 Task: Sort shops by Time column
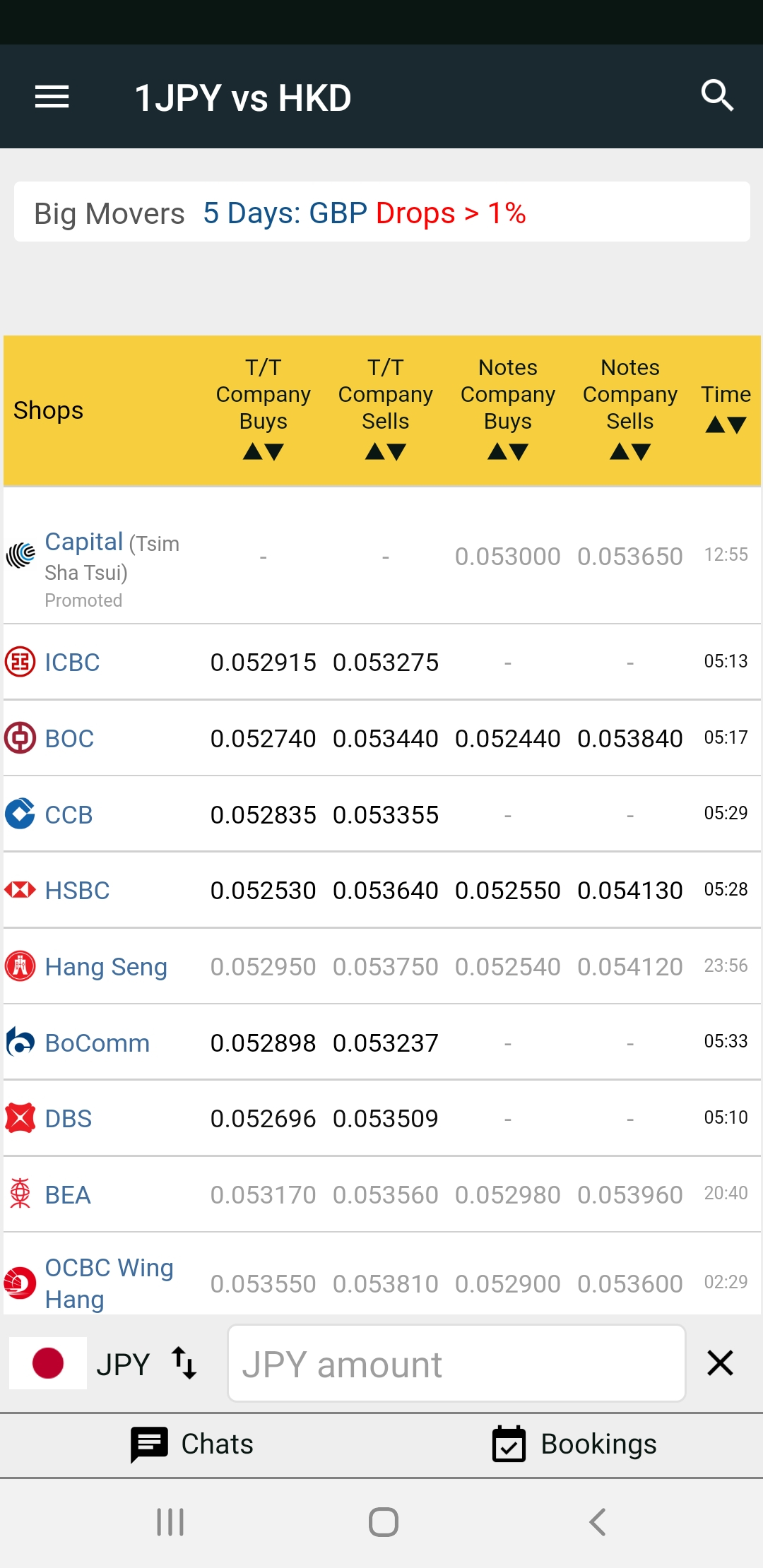click(726, 409)
